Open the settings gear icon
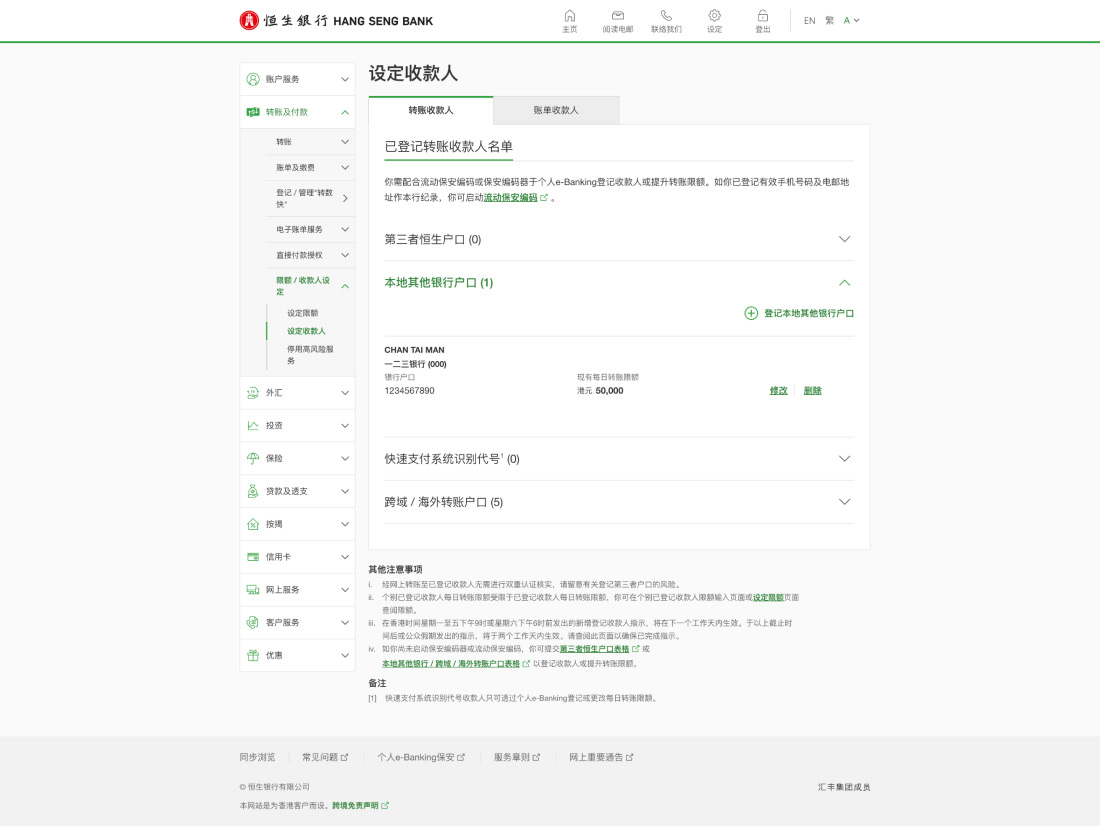This screenshot has height=826, width=1100. (714, 17)
